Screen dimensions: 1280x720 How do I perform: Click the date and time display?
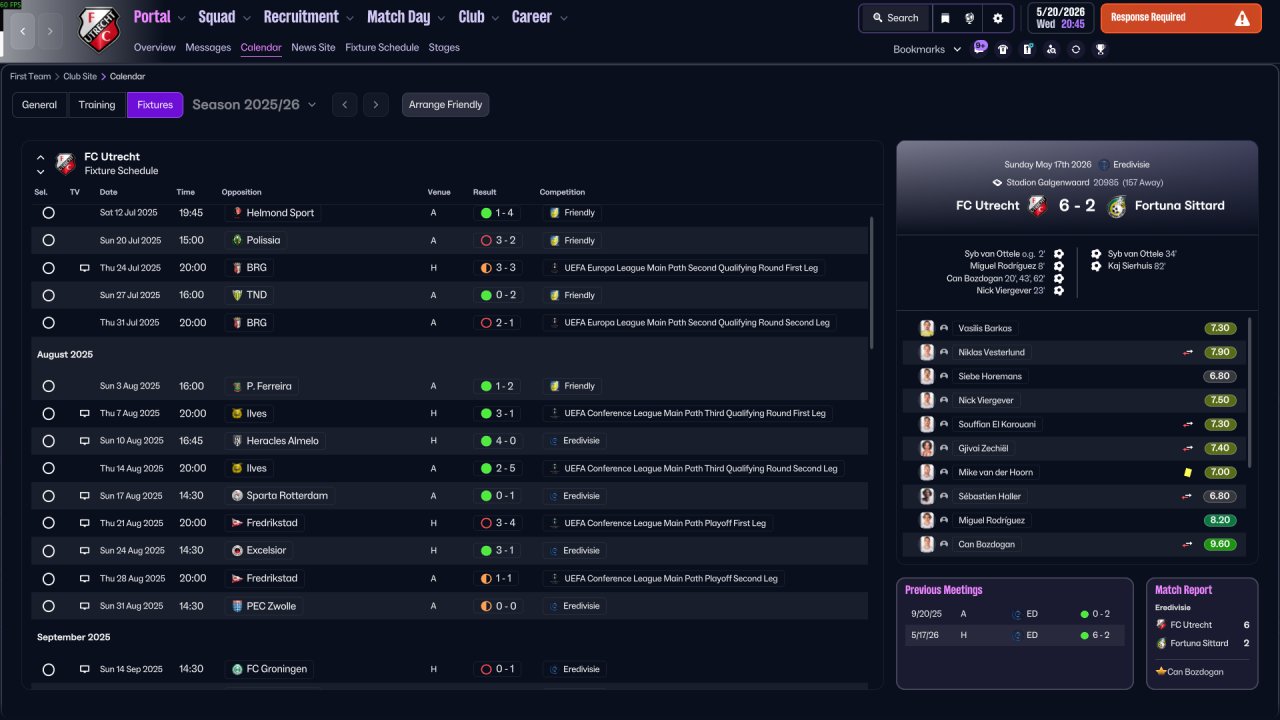tap(1060, 18)
